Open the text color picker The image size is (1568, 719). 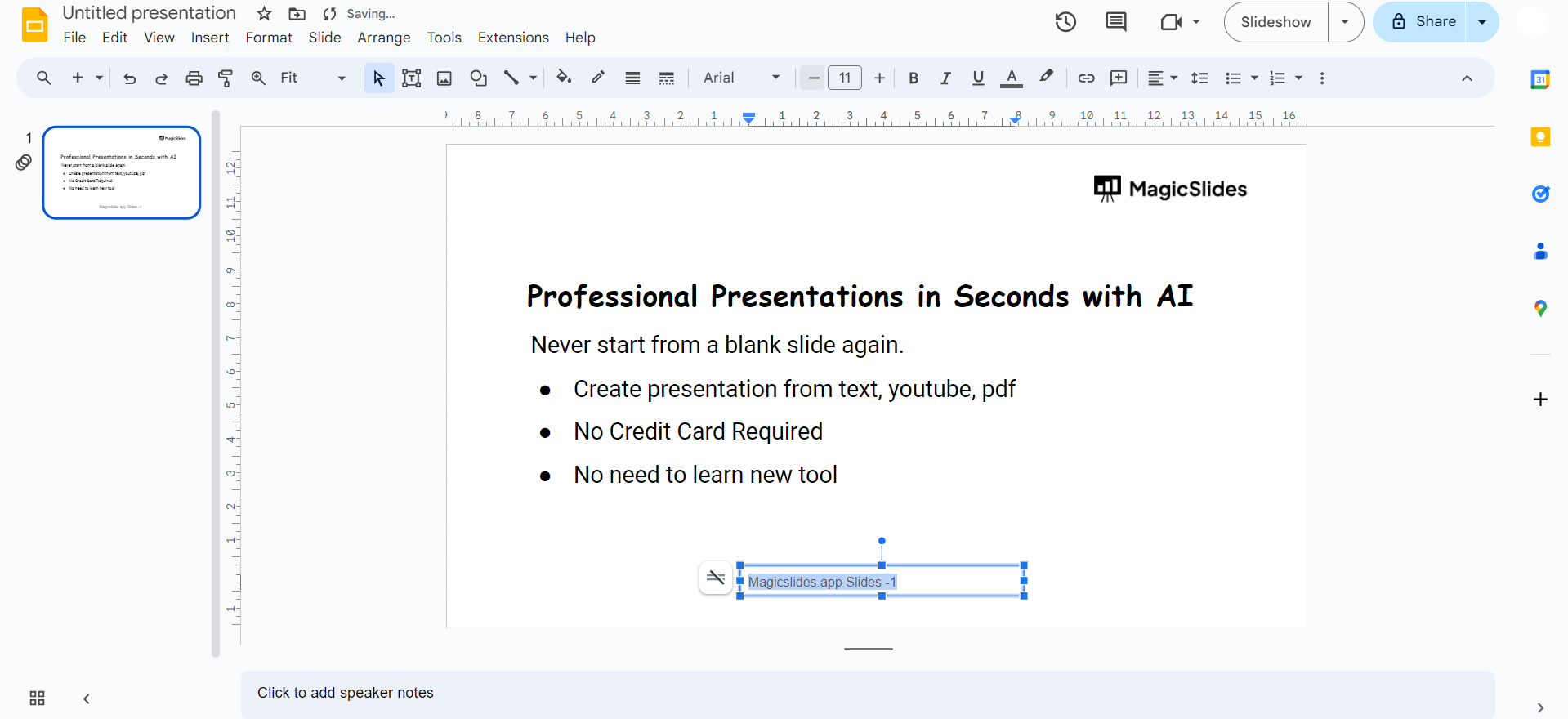coord(1012,78)
